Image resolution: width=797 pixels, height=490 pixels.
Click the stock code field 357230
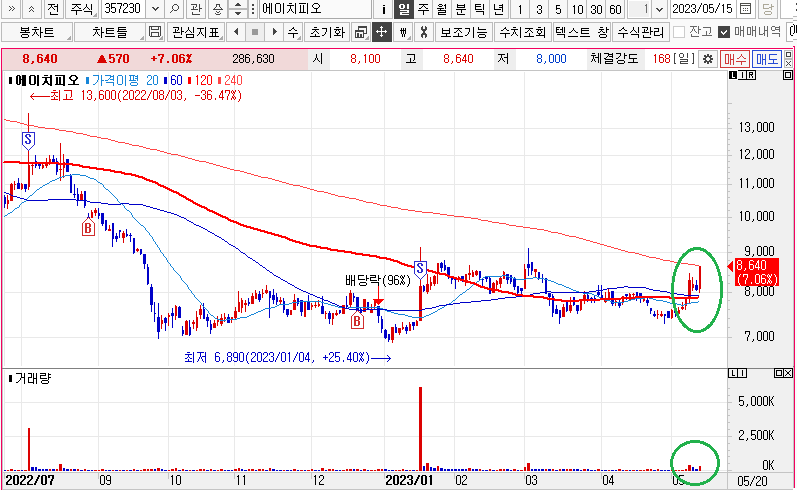(x=125, y=9)
